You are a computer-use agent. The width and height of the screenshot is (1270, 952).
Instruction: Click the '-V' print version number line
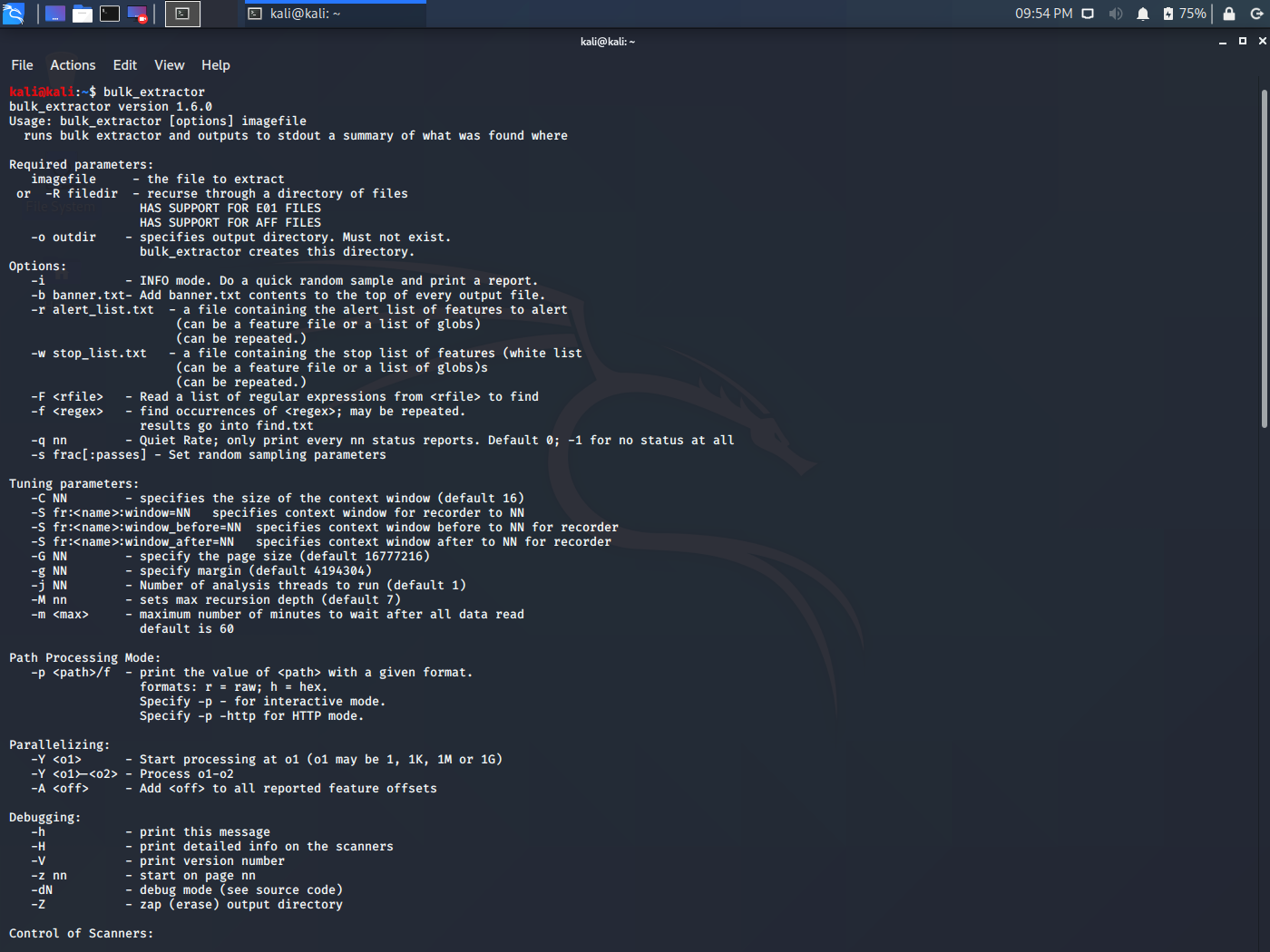pos(158,860)
